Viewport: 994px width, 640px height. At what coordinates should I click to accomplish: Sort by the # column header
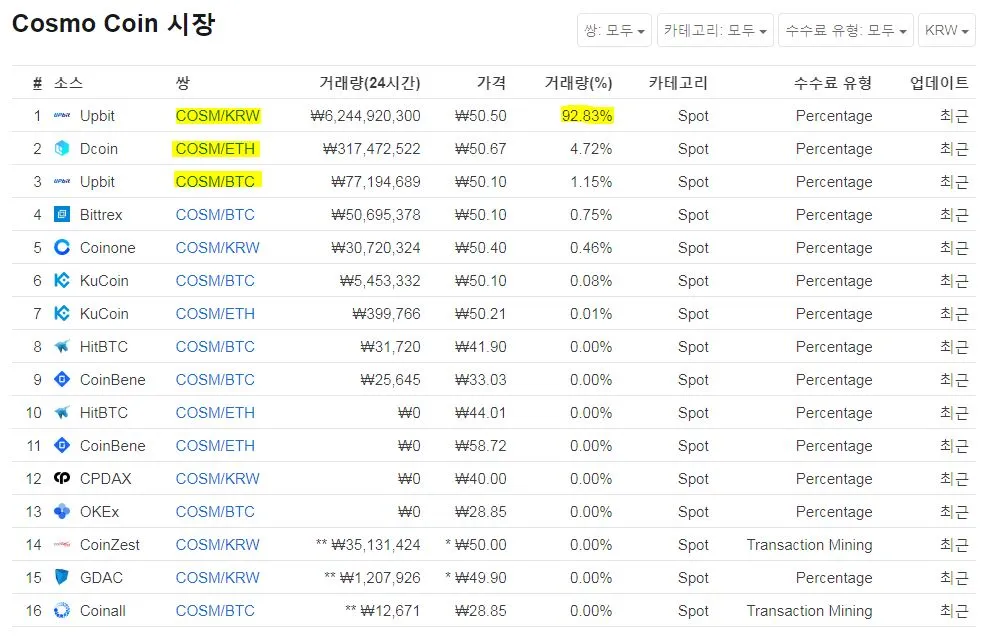click(x=37, y=83)
